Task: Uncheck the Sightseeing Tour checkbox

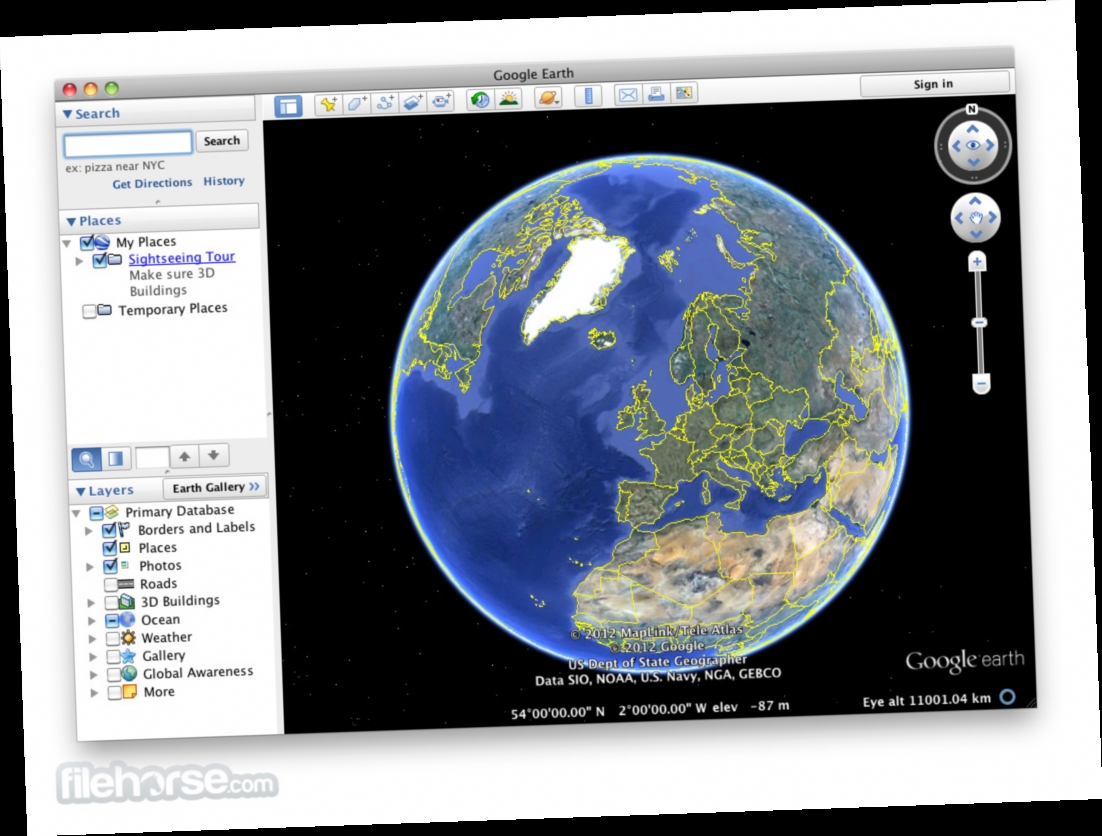Action: click(x=100, y=261)
